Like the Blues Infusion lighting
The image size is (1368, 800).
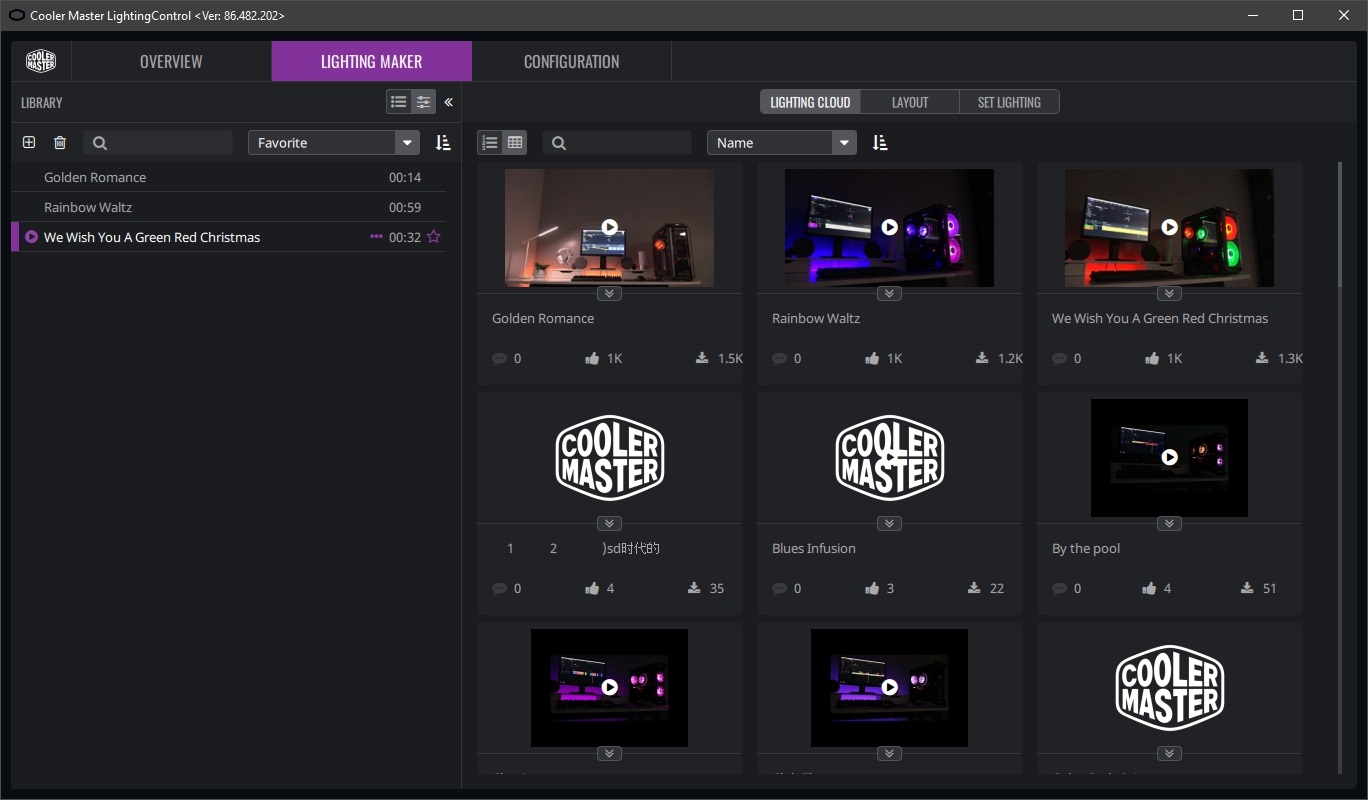[x=873, y=588]
